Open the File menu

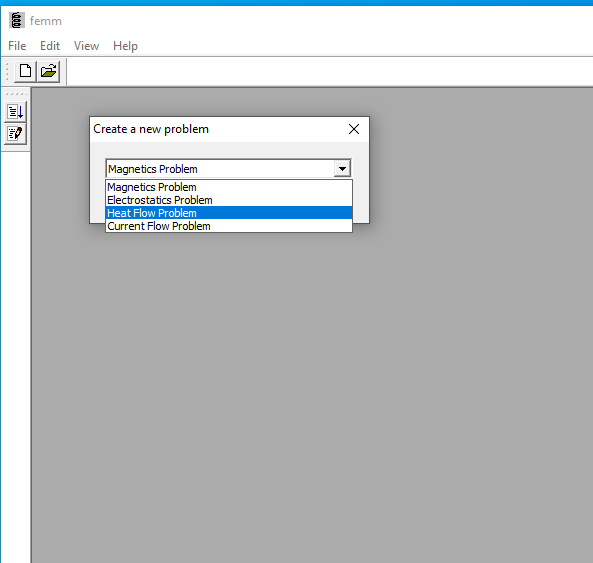[x=17, y=46]
